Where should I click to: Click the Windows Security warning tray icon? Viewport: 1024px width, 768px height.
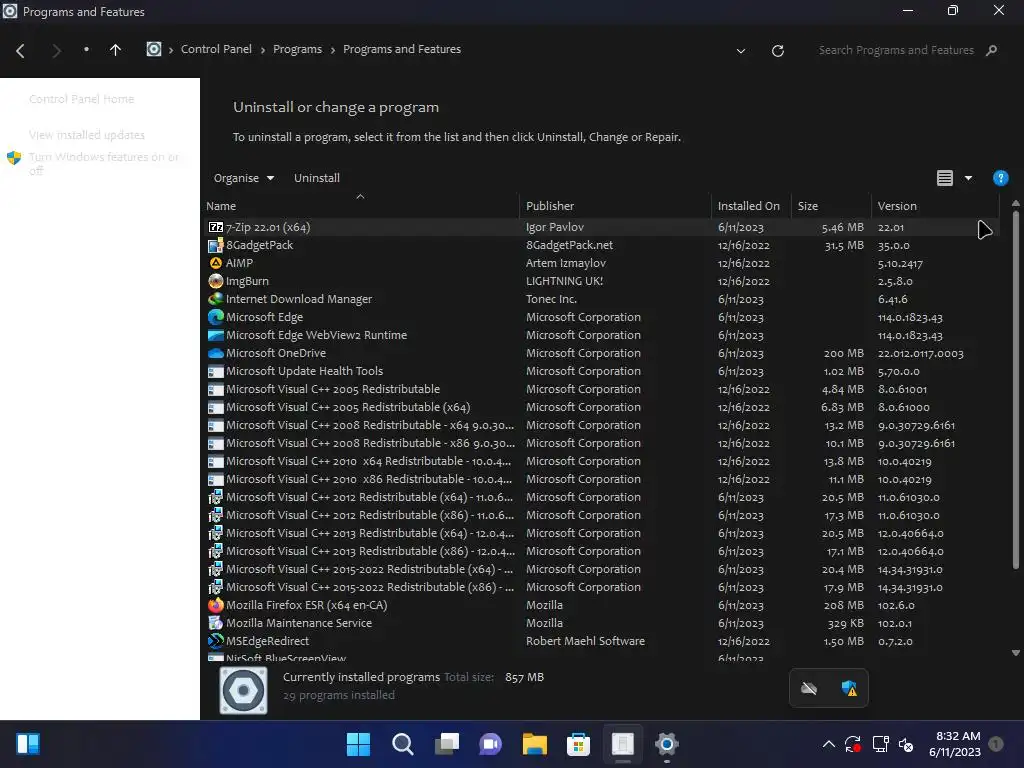coord(849,688)
